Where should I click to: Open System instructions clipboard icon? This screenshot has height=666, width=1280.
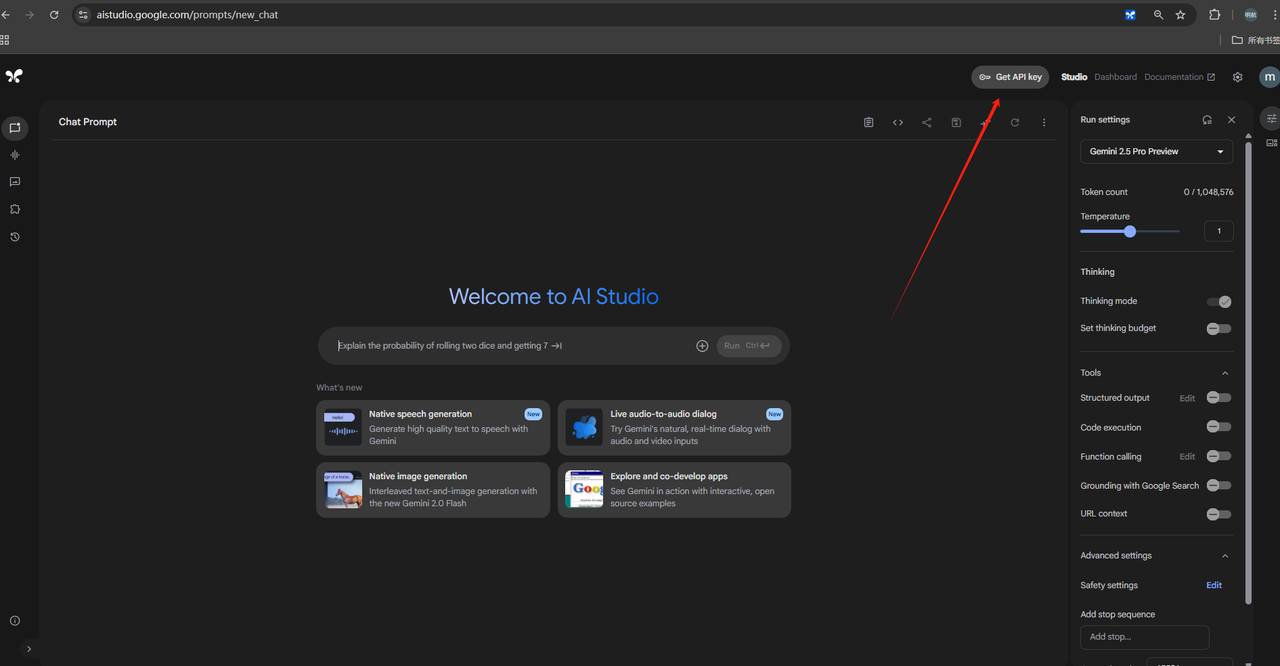(x=868, y=122)
